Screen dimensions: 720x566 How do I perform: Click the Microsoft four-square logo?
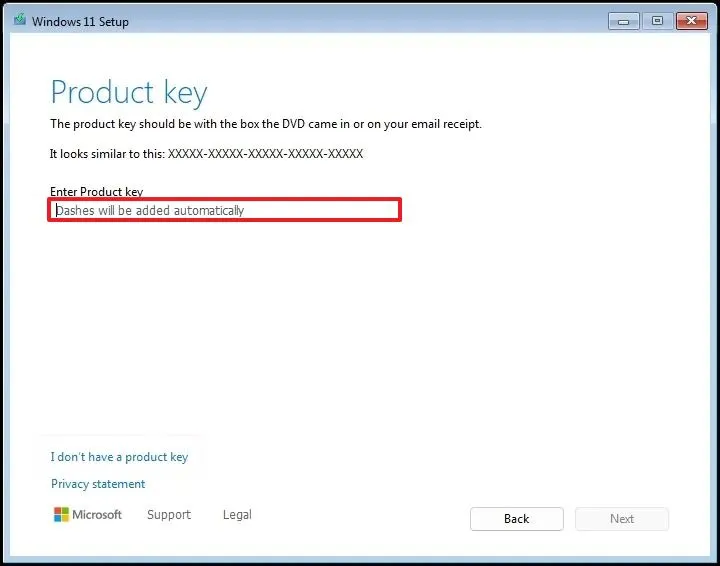pyautogui.click(x=62, y=515)
